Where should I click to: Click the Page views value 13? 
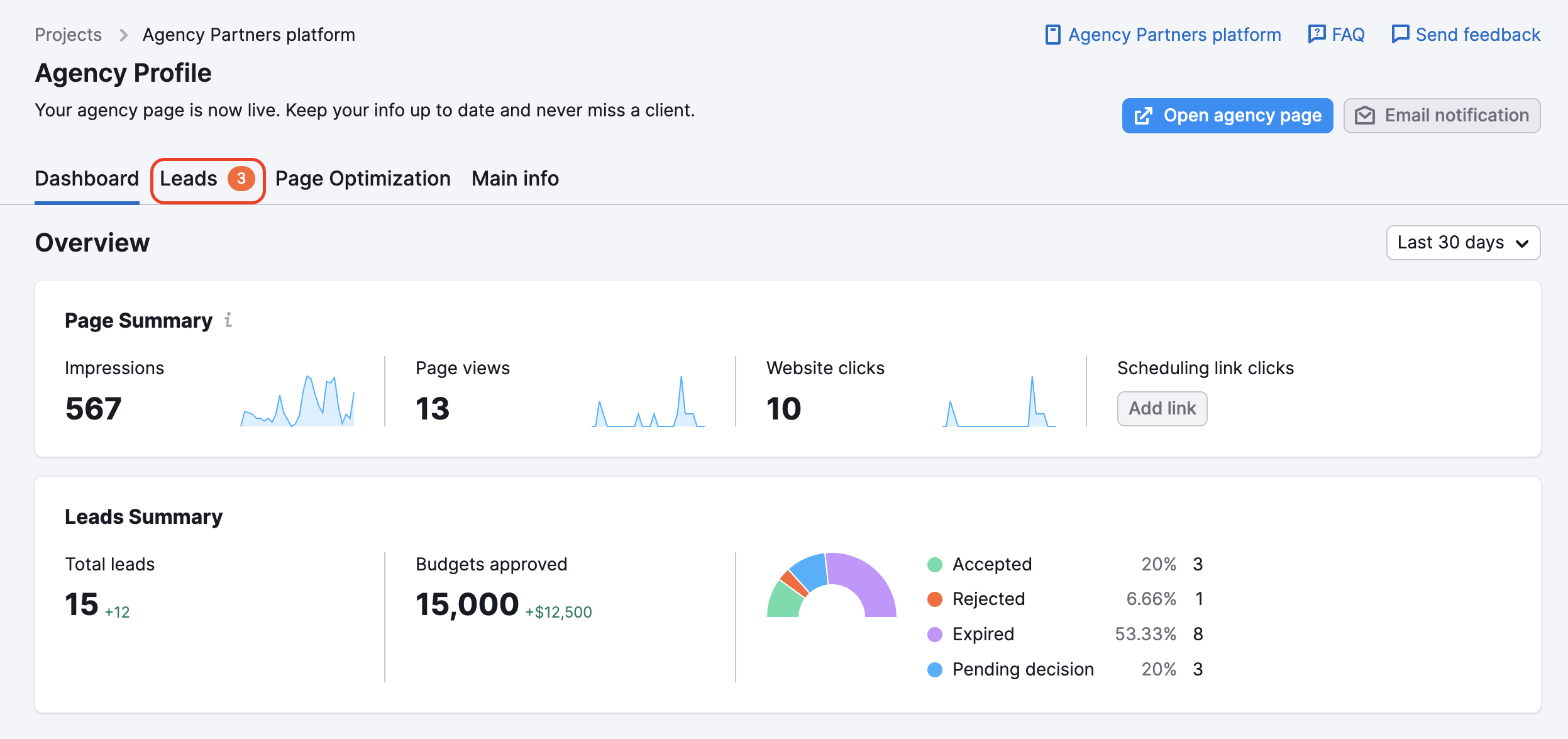click(433, 409)
